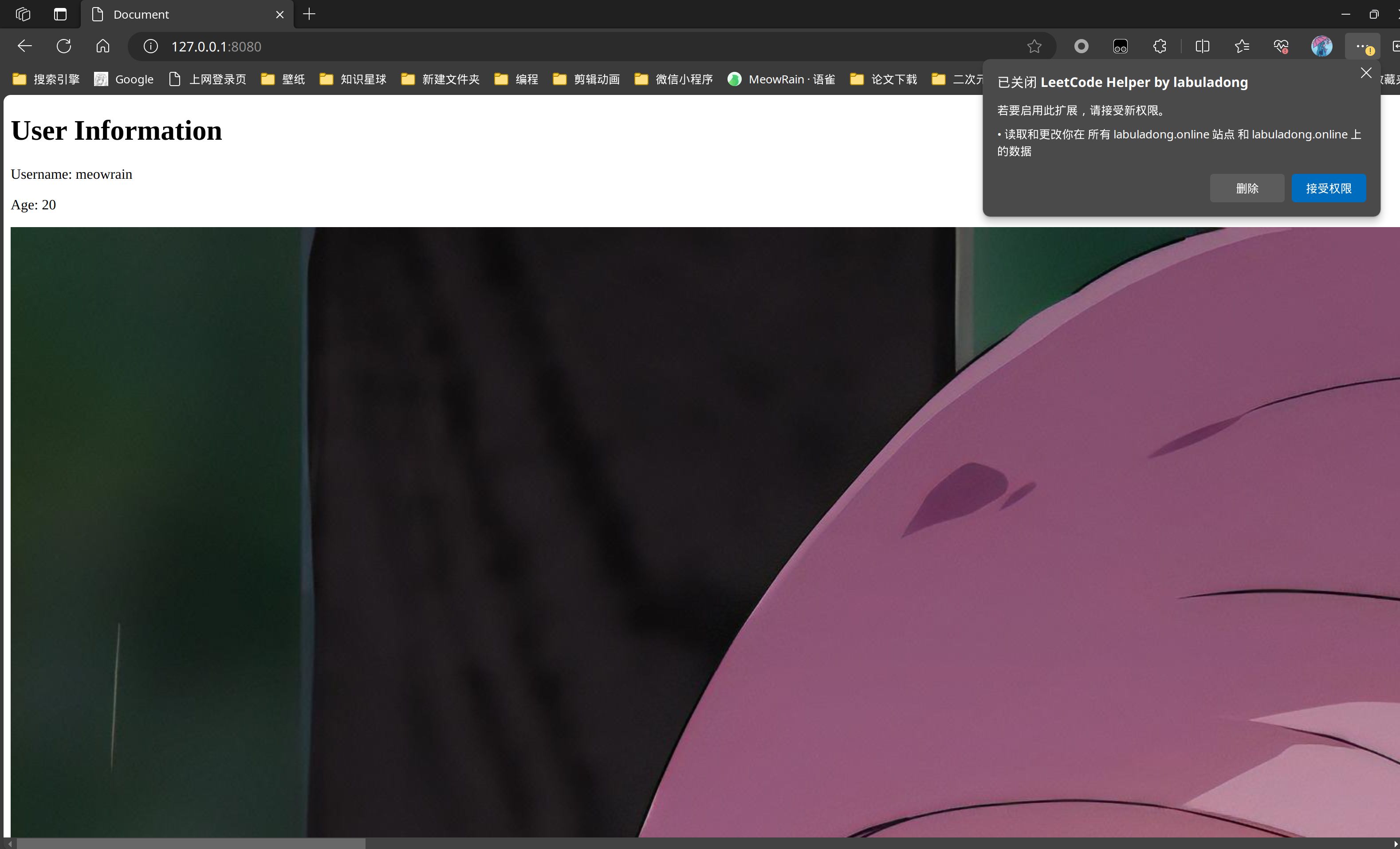Toggle the split screen view icon

point(1202,46)
